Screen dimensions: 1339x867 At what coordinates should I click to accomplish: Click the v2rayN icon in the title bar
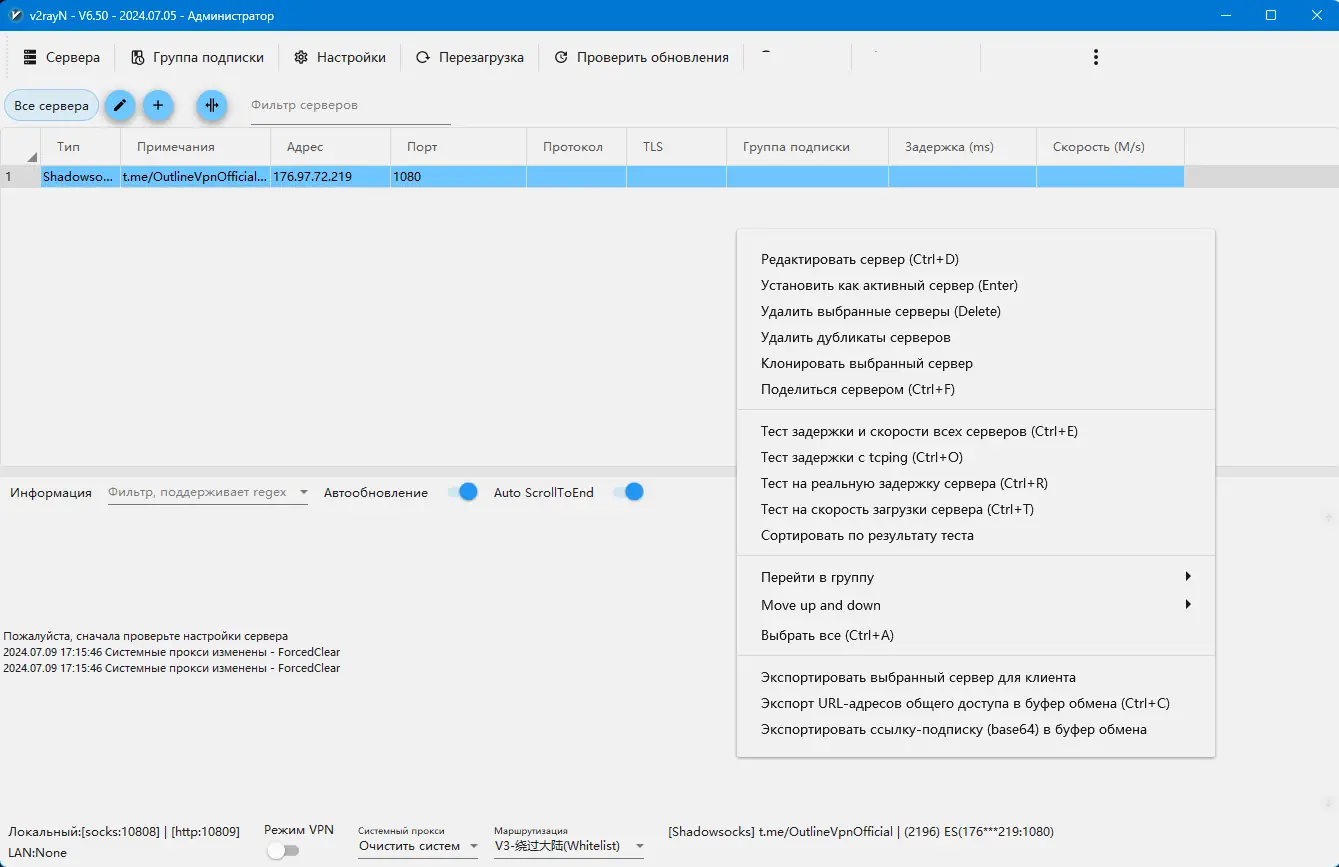pyautogui.click(x=14, y=15)
